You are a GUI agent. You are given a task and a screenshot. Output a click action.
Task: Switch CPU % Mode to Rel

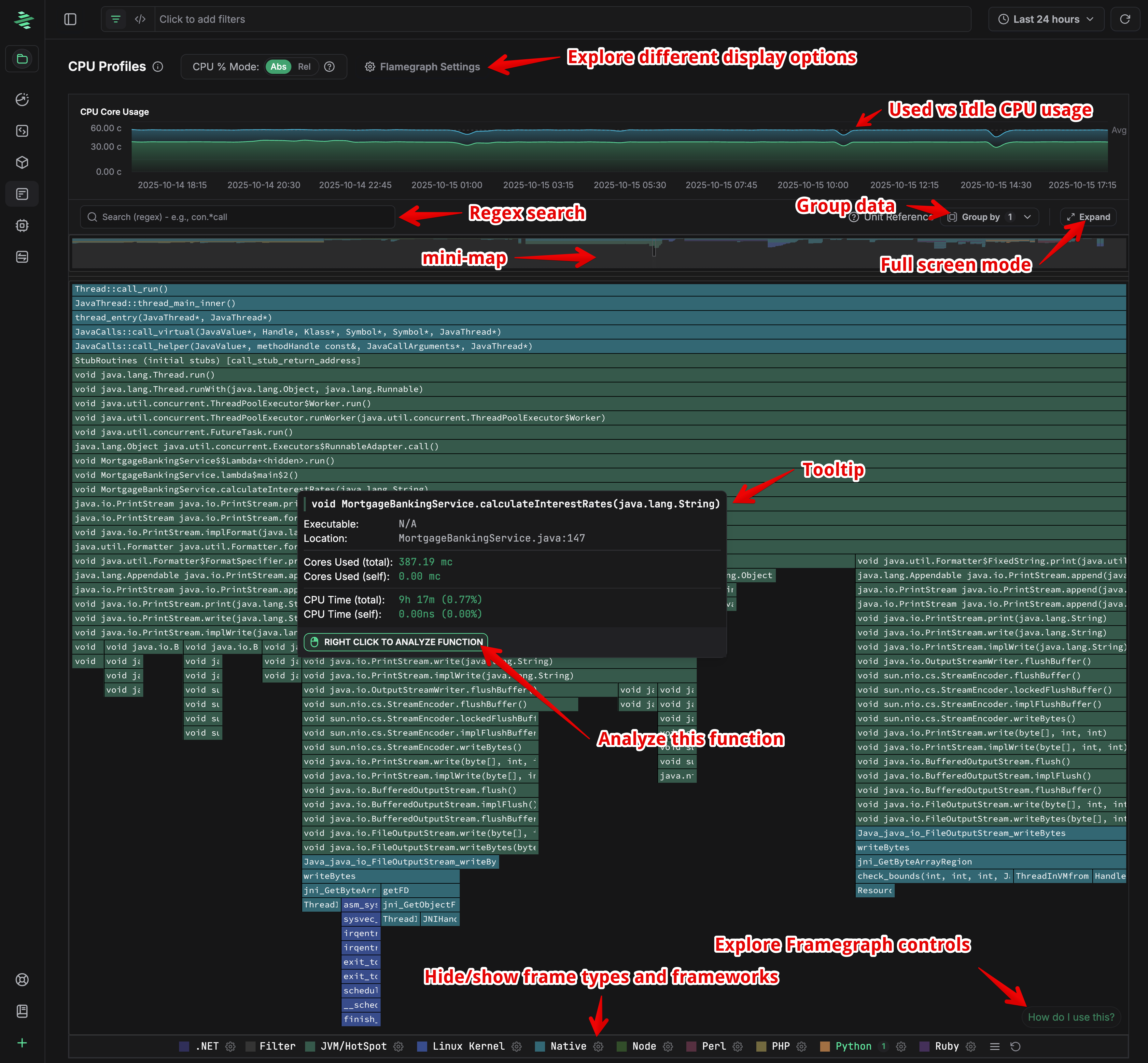[x=304, y=67]
